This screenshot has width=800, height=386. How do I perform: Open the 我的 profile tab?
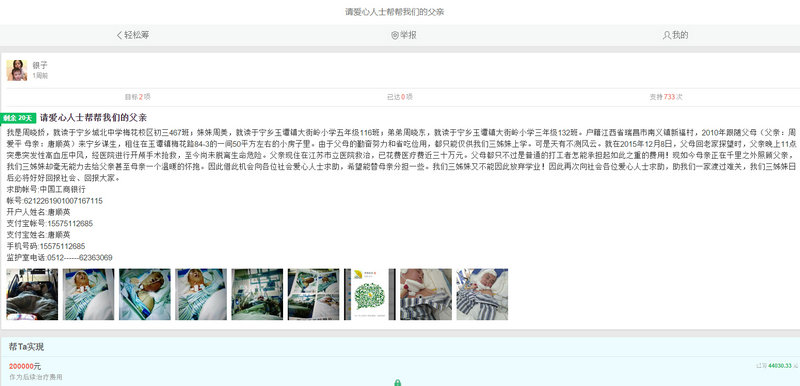click(x=676, y=35)
